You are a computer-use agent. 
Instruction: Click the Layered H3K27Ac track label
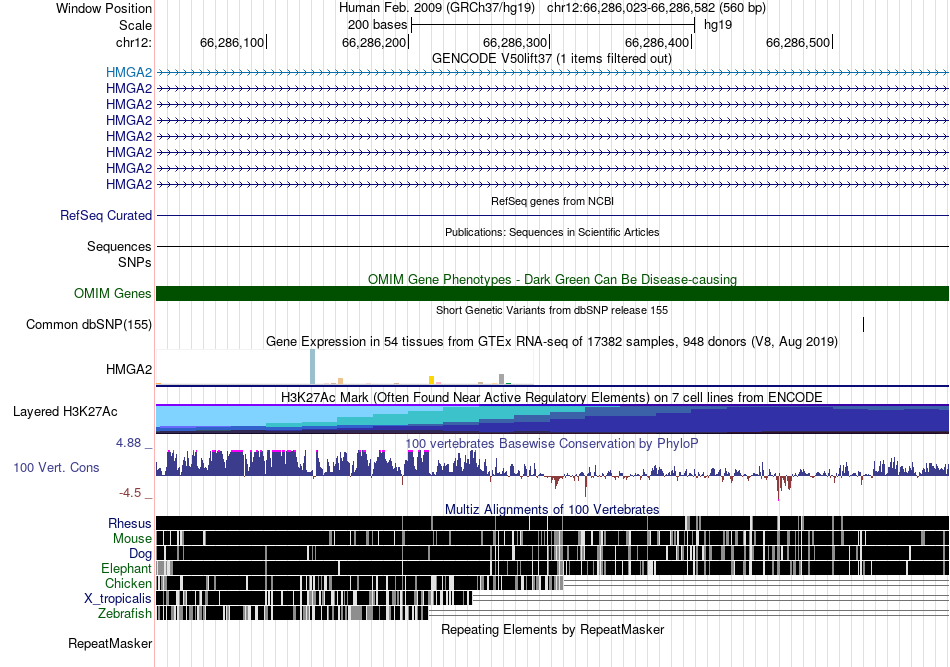(65, 412)
